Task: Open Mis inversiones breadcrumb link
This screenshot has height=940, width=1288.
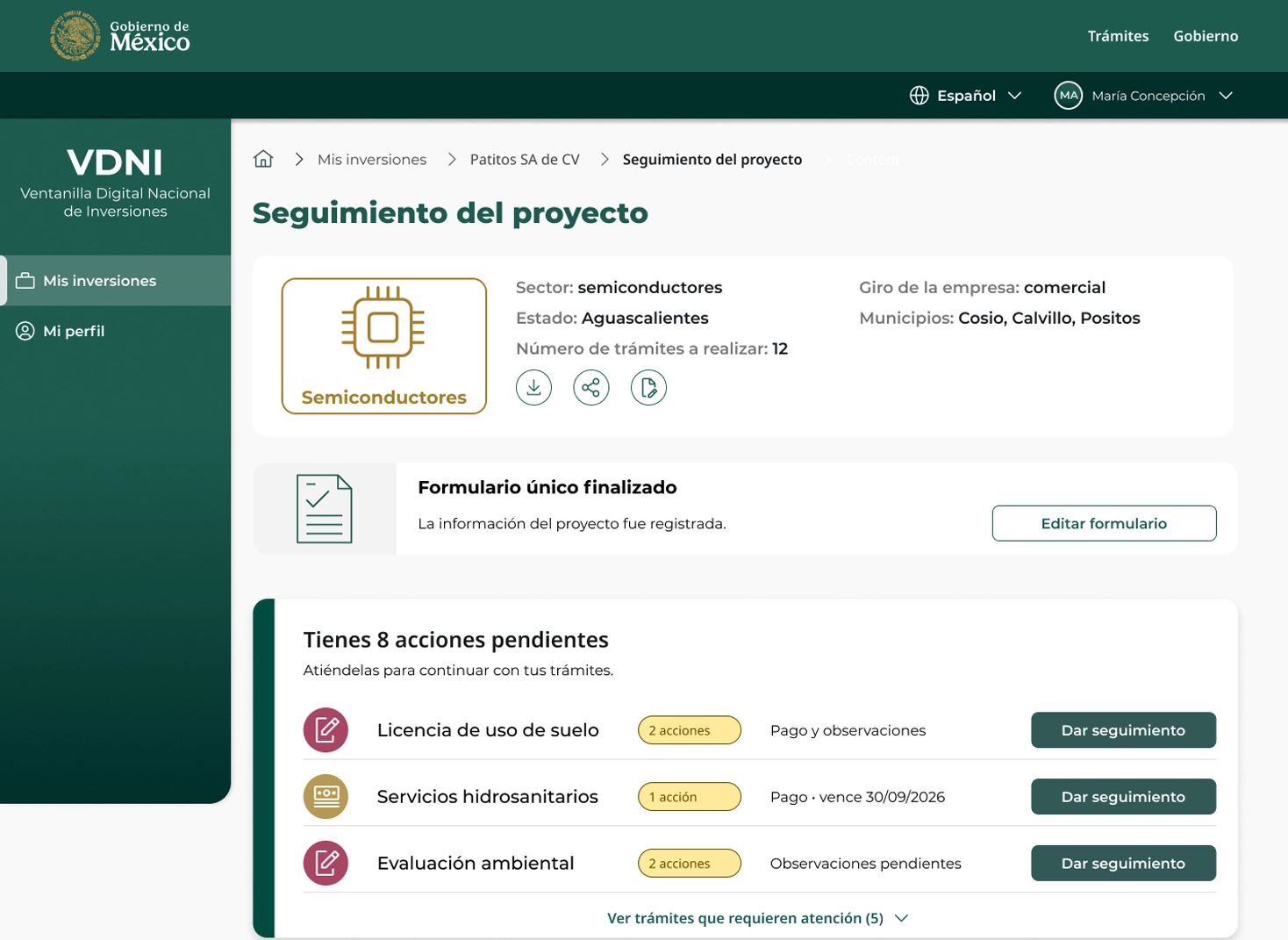Action: tap(372, 160)
